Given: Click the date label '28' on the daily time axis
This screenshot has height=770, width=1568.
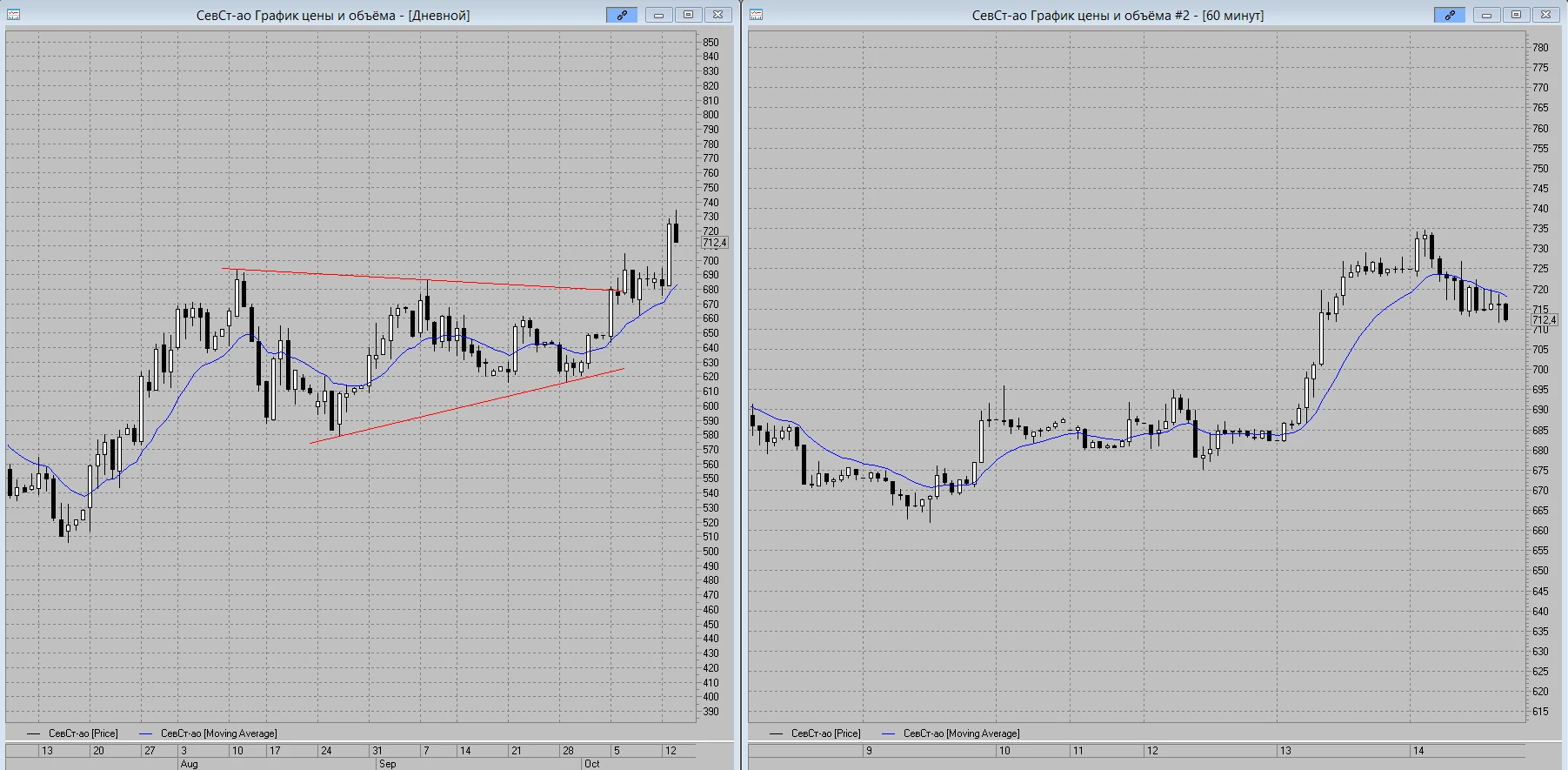Looking at the screenshot, I should click(x=568, y=750).
